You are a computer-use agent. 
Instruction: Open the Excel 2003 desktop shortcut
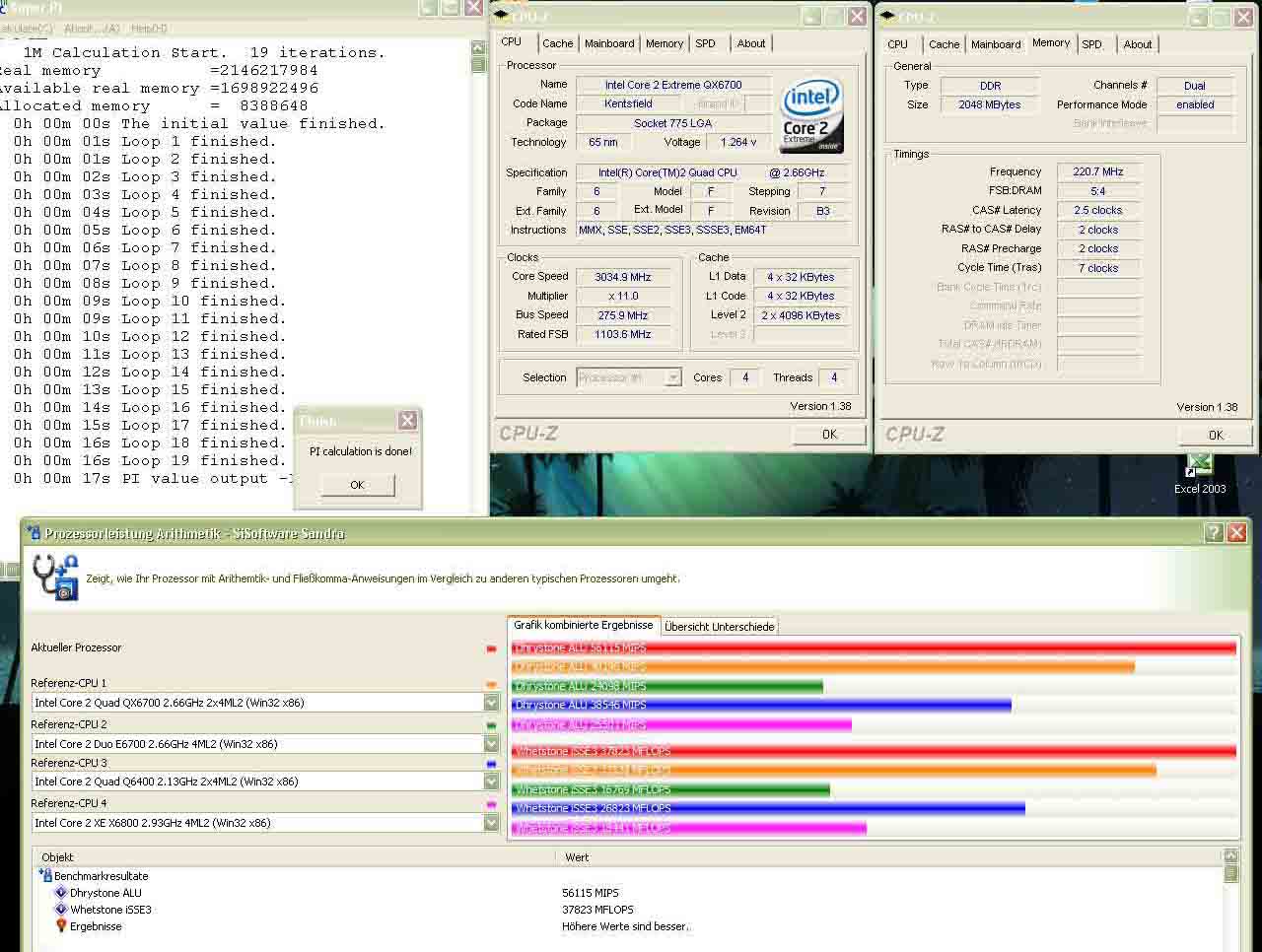click(1199, 473)
